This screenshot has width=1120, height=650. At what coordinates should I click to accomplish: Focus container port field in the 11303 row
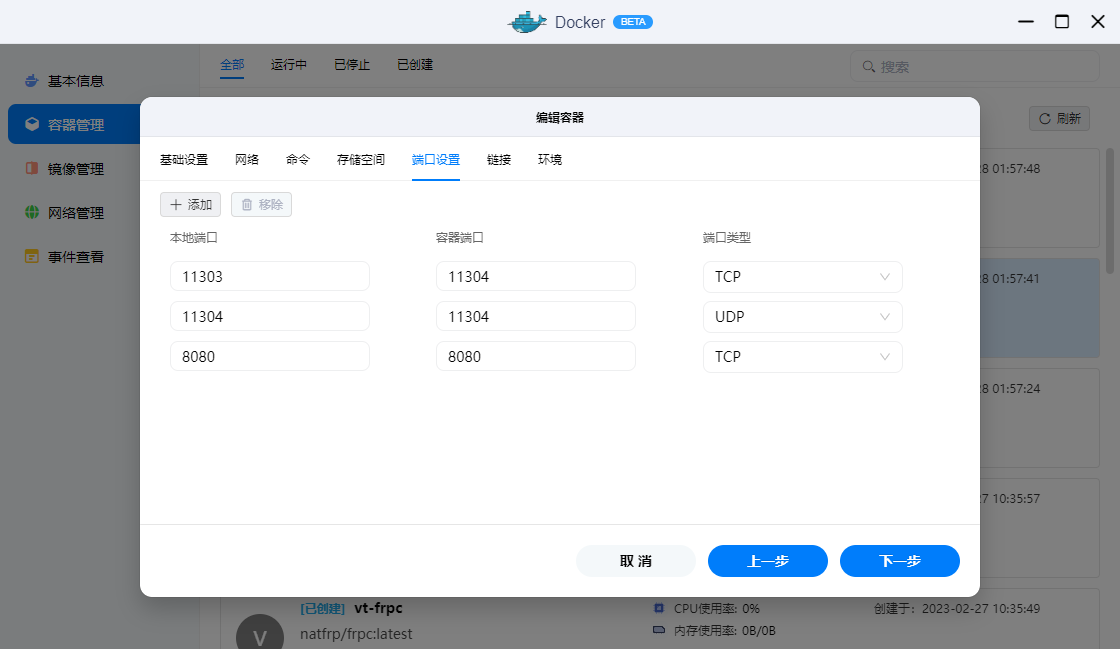click(536, 276)
